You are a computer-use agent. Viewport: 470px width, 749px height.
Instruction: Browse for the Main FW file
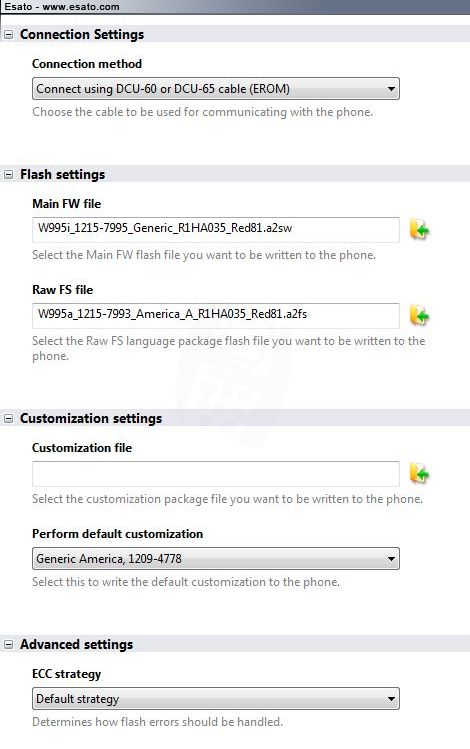(419, 230)
